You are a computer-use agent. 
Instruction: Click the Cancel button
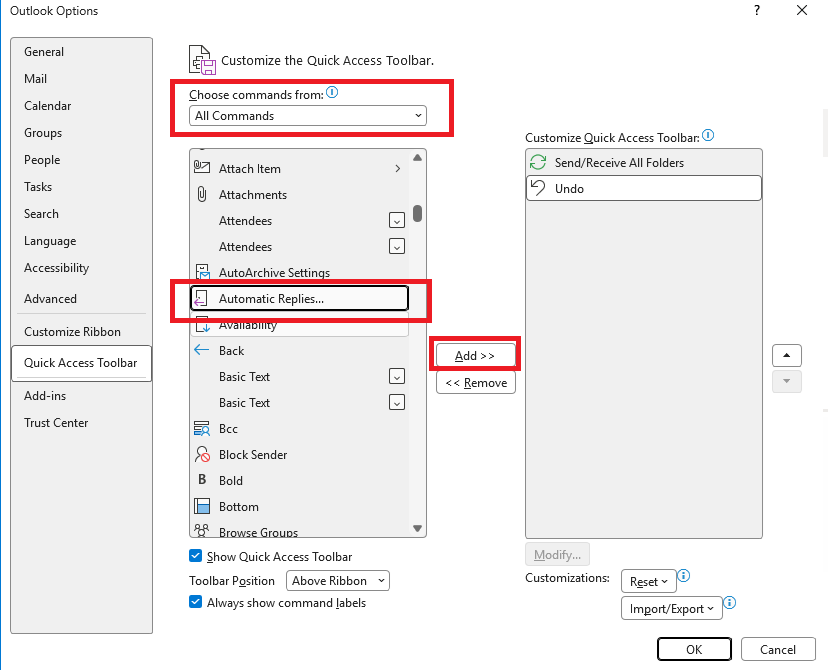pos(778,649)
